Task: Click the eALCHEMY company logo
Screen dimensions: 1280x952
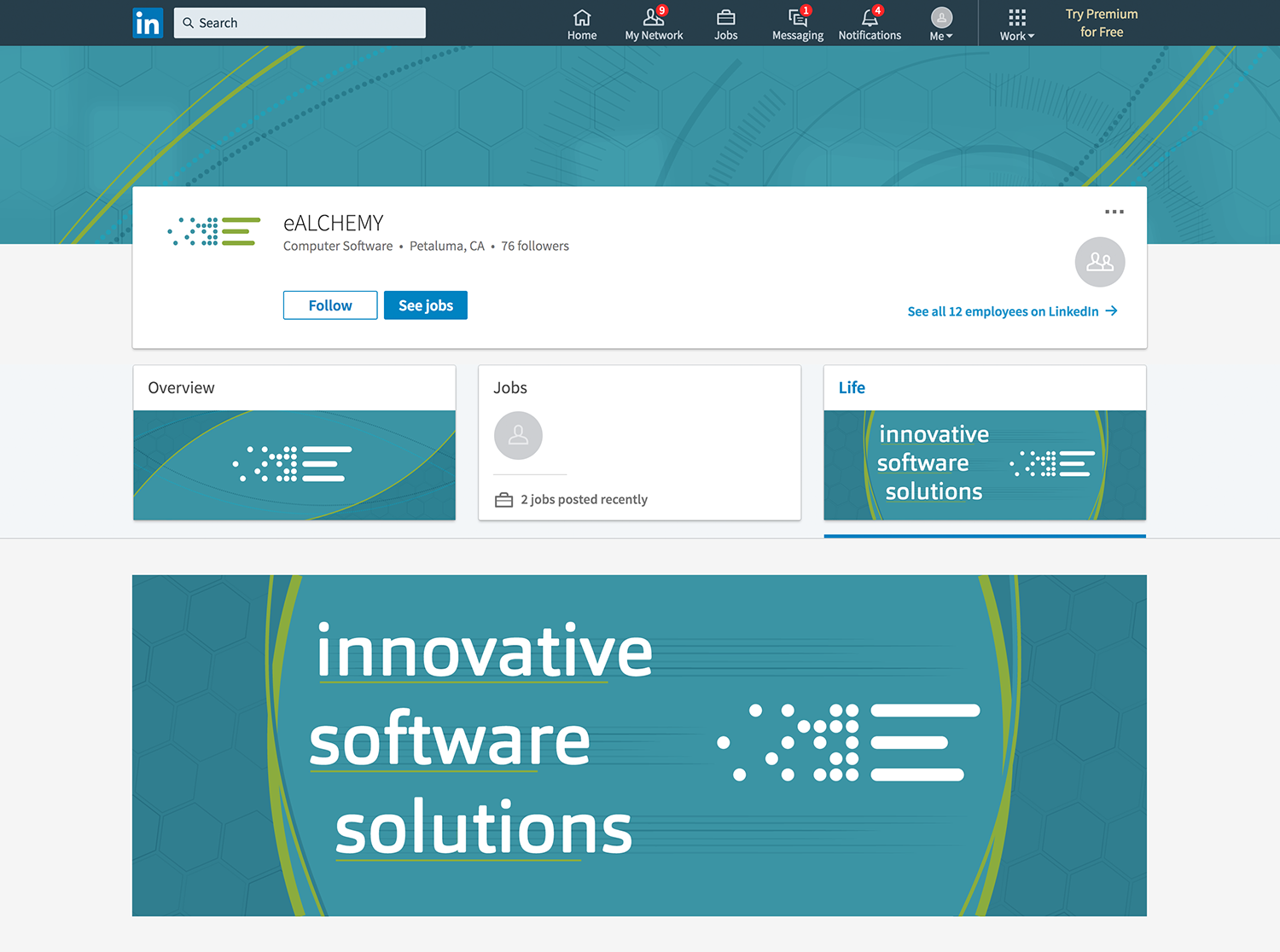Action: [x=214, y=231]
